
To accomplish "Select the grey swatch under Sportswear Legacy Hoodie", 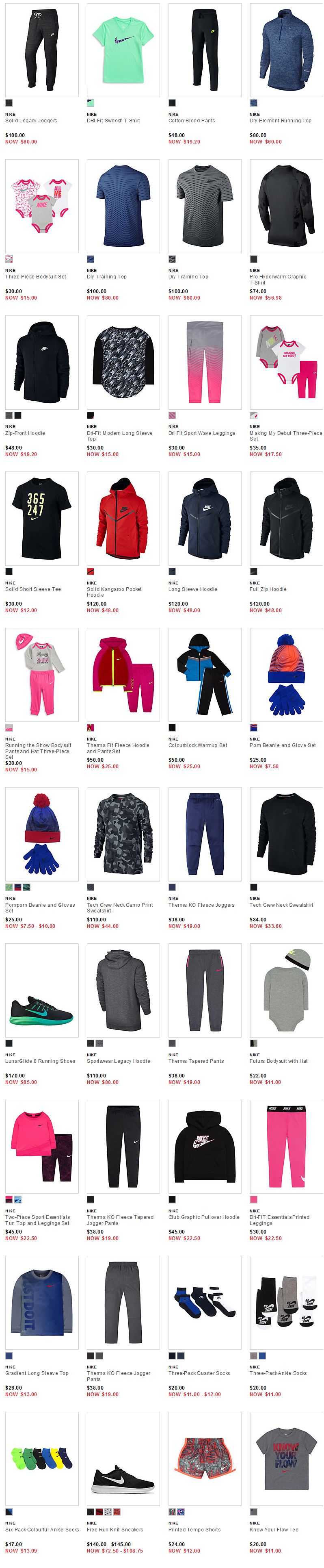I will [x=100, y=1043].
